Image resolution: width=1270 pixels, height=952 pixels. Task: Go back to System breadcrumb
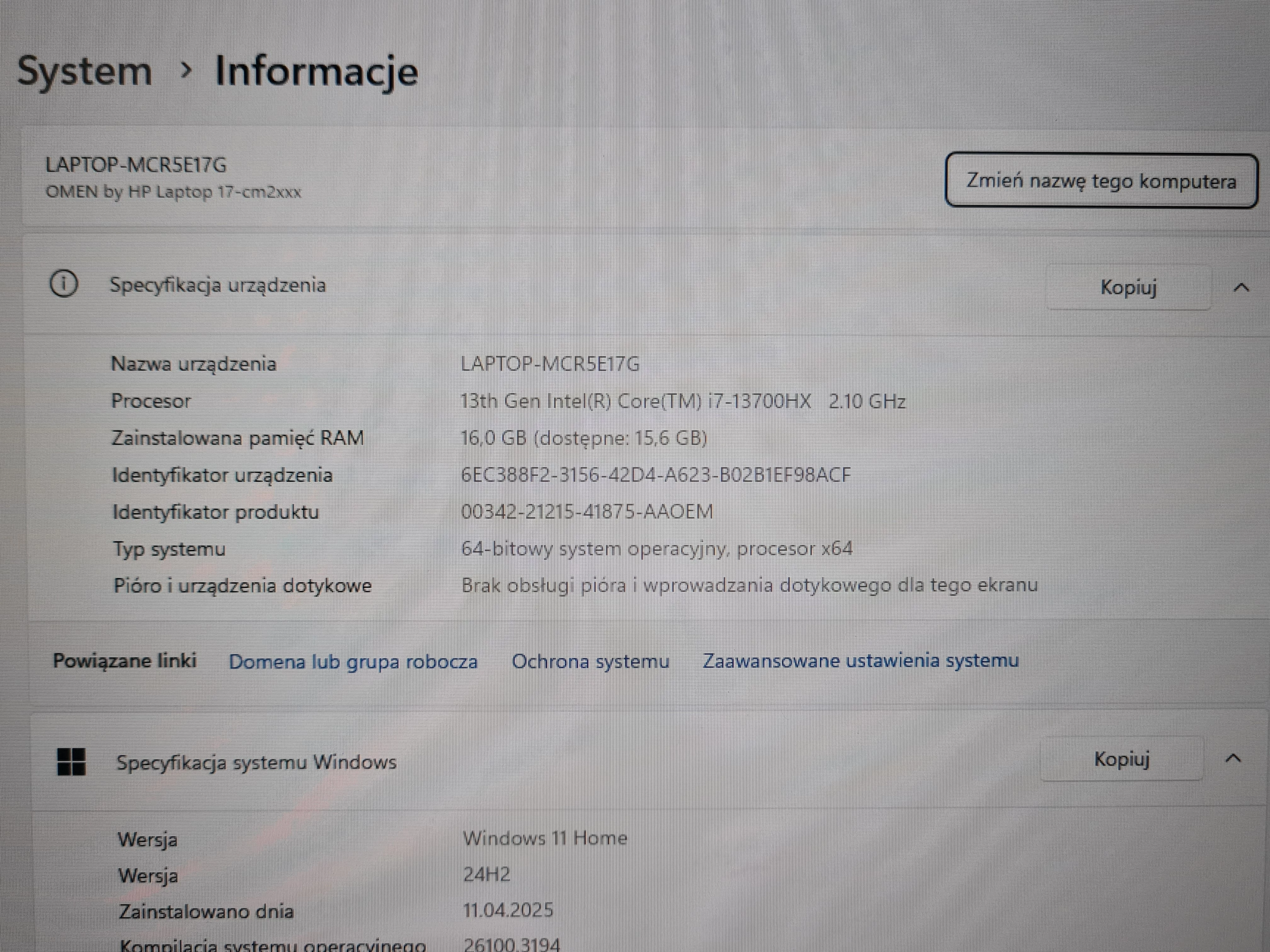click(x=85, y=71)
